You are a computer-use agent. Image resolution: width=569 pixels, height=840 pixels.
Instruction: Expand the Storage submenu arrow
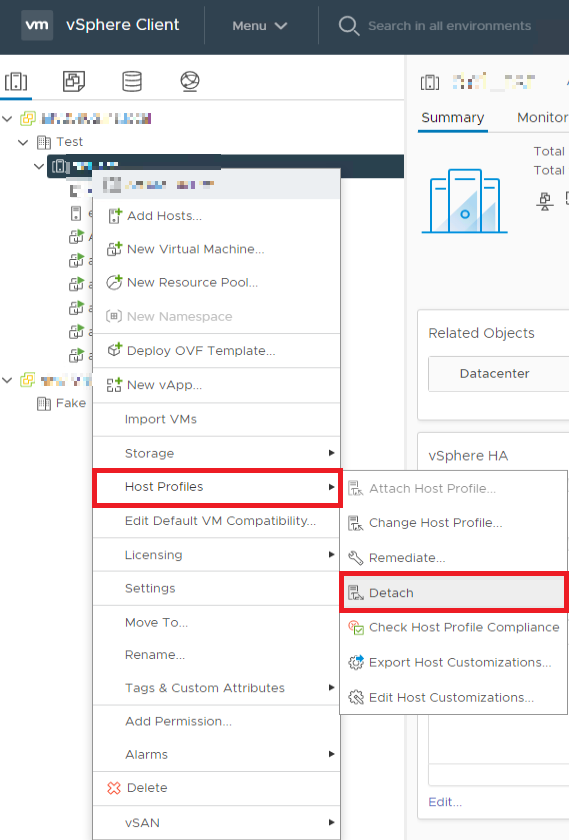tap(332, 453)
